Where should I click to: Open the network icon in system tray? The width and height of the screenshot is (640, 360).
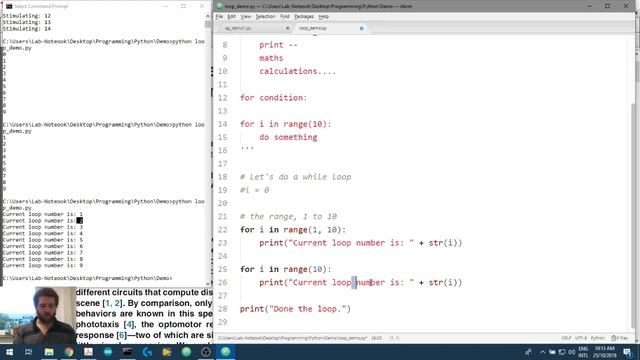562,352
